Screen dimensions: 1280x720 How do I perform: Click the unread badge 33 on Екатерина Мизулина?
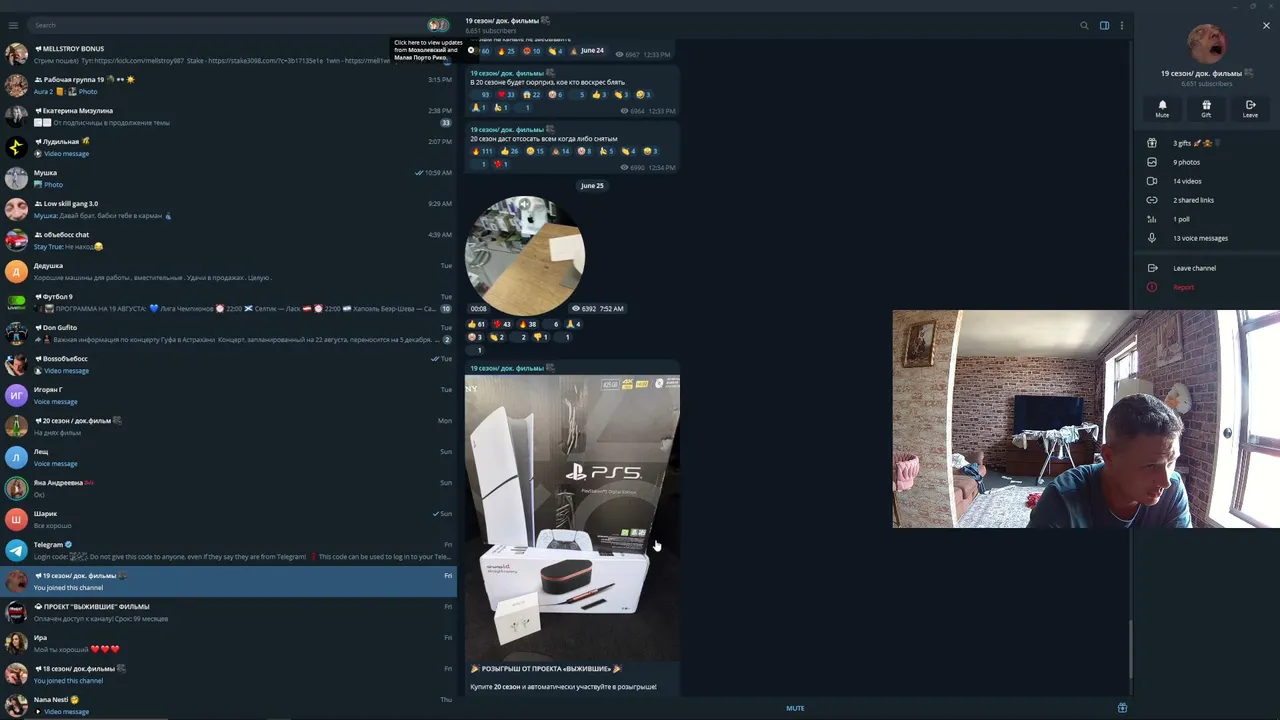[x=446, y=122]
